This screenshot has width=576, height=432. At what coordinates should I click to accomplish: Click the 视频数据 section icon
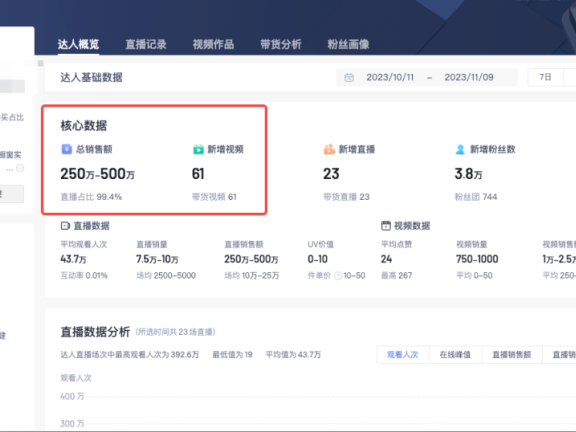pos(386,226)
